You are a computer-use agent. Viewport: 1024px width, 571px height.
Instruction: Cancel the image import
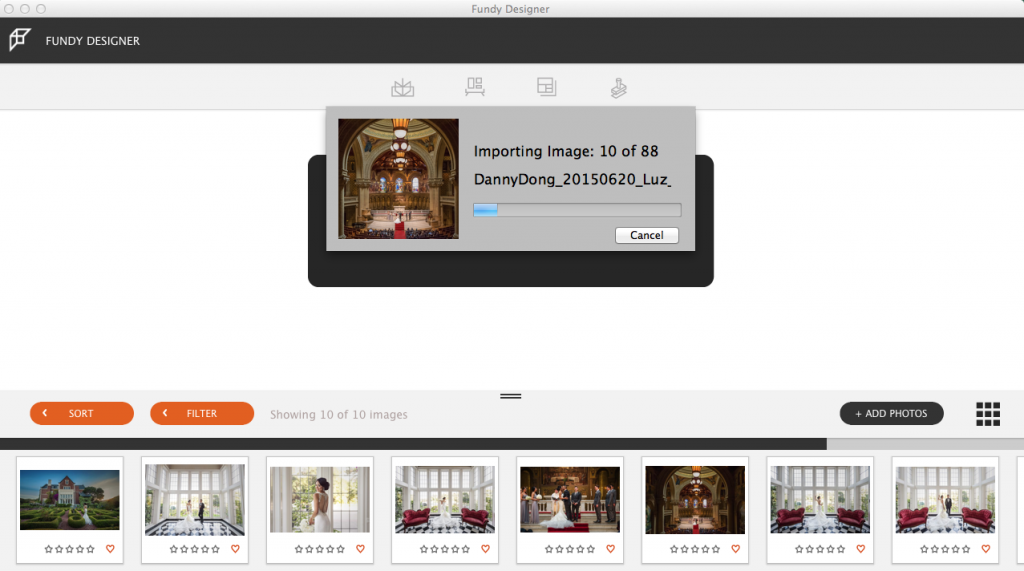(x=647, y=235)
